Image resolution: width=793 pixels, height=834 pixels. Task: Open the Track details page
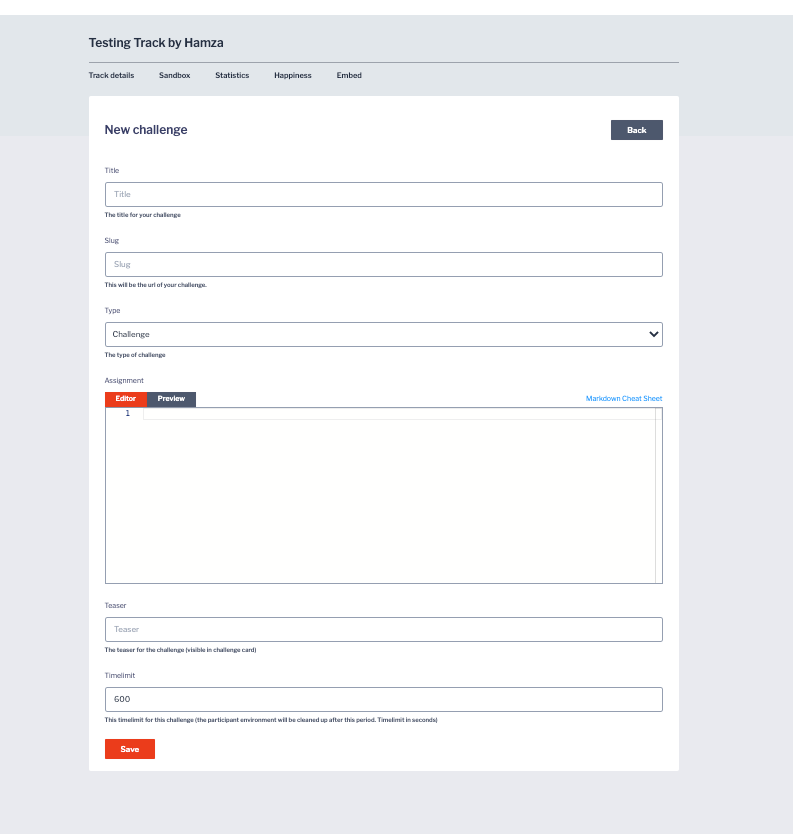tap(111, 75)
